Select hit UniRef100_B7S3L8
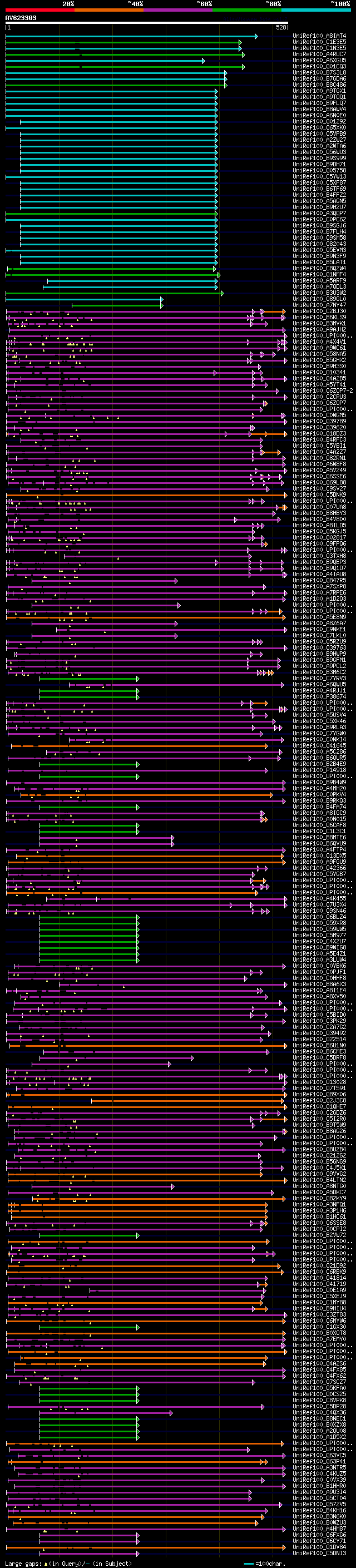 tap(319, 72)
